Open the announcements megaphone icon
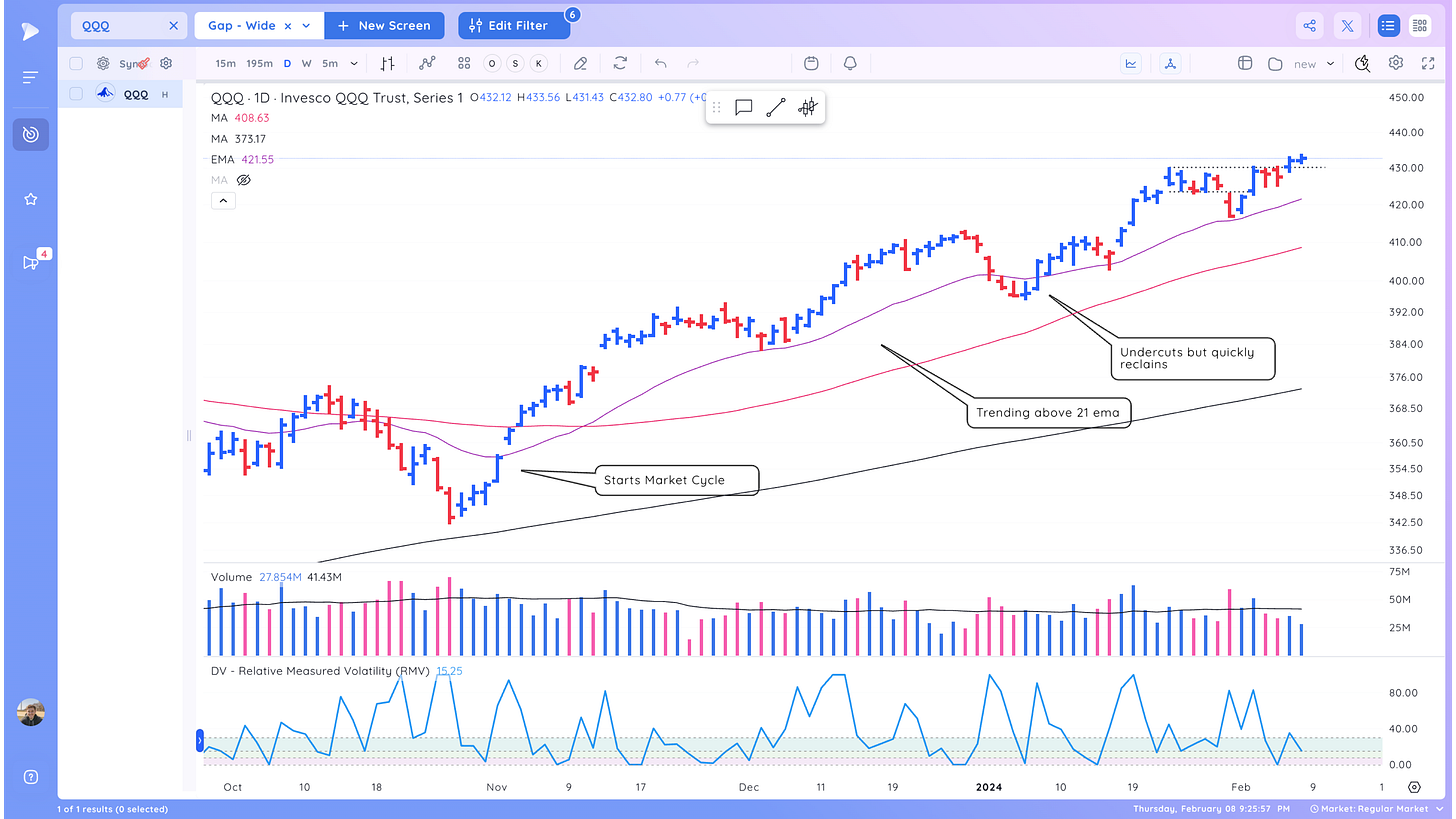 coord(30,263)
